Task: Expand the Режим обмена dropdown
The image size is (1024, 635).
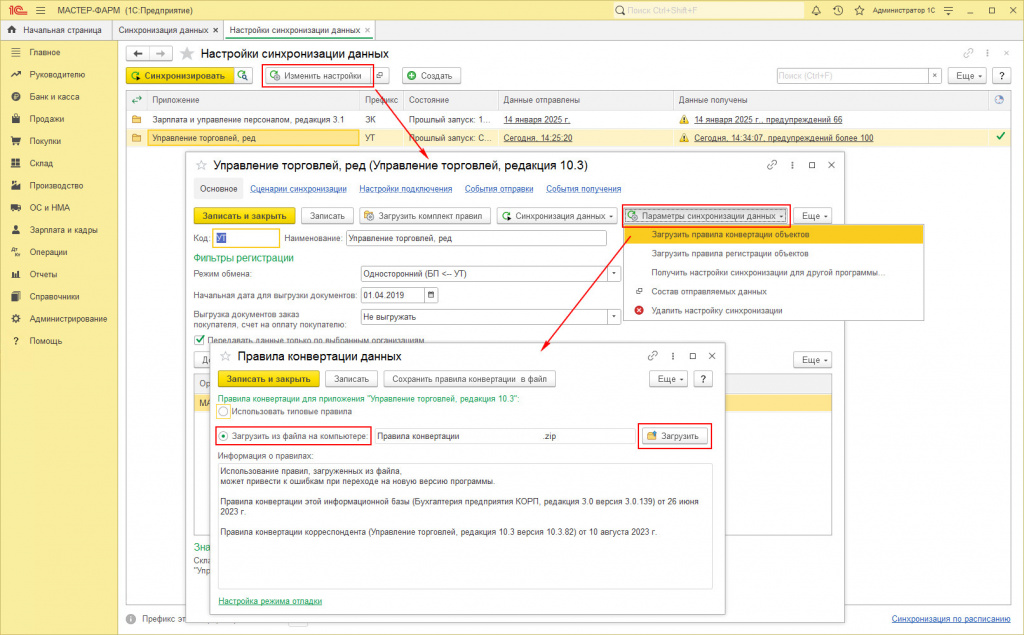Action: 614,273
